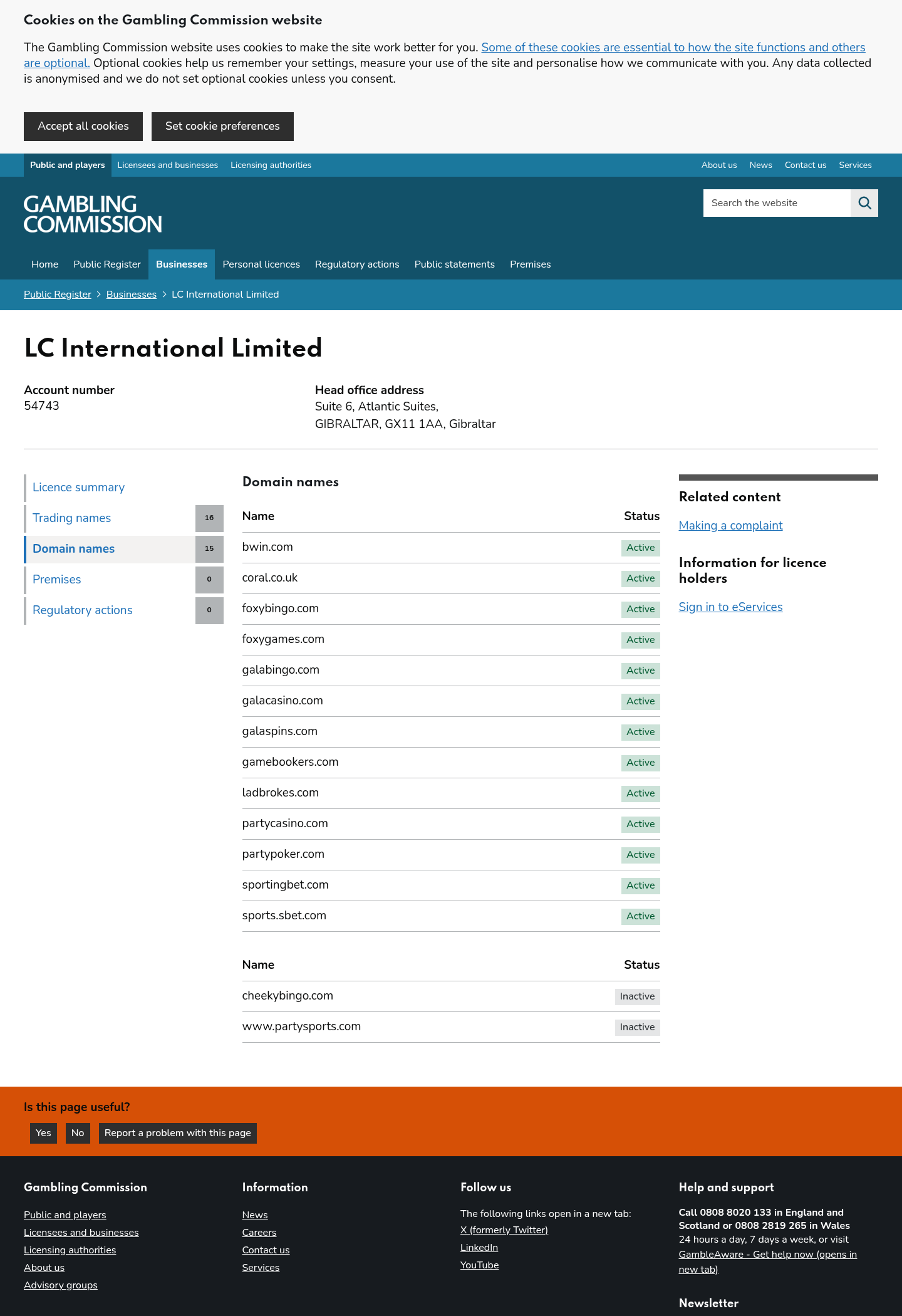Open Premises in main navigation
Screen dimensions: 902x1316
pyautogui.click(x=531, y=264)
